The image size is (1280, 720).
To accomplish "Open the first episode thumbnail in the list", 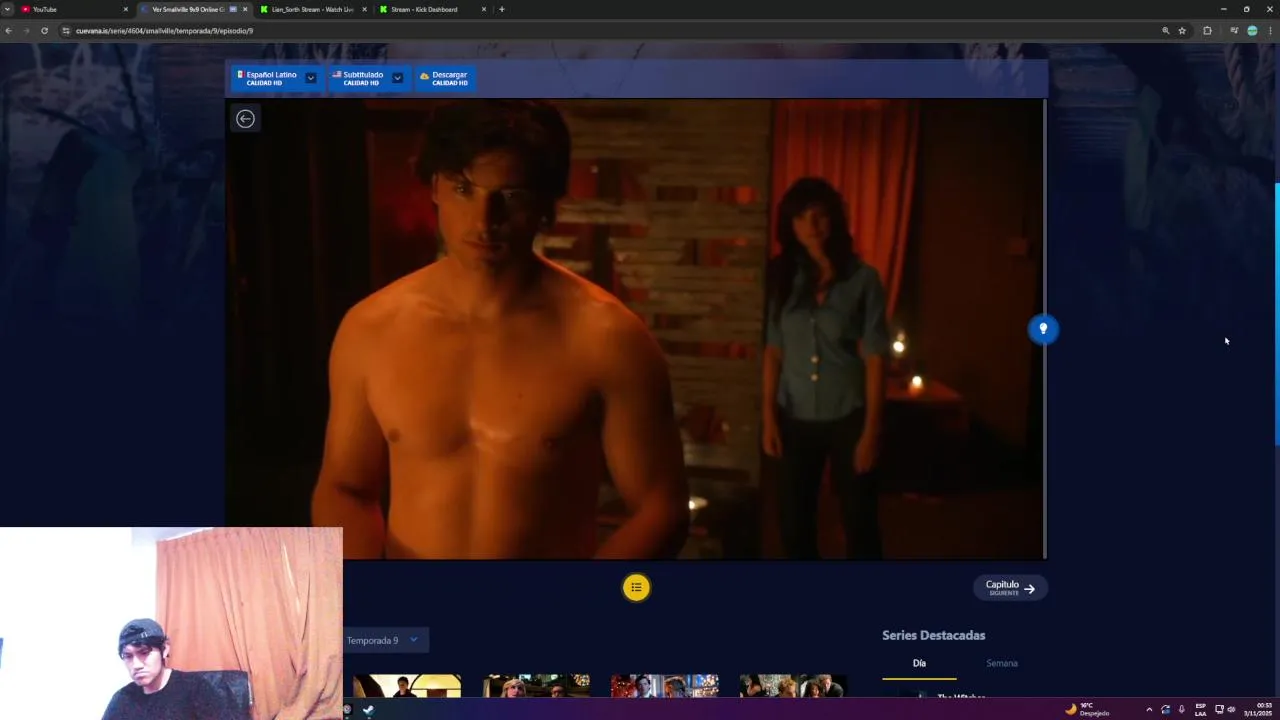I will (407, 686).
